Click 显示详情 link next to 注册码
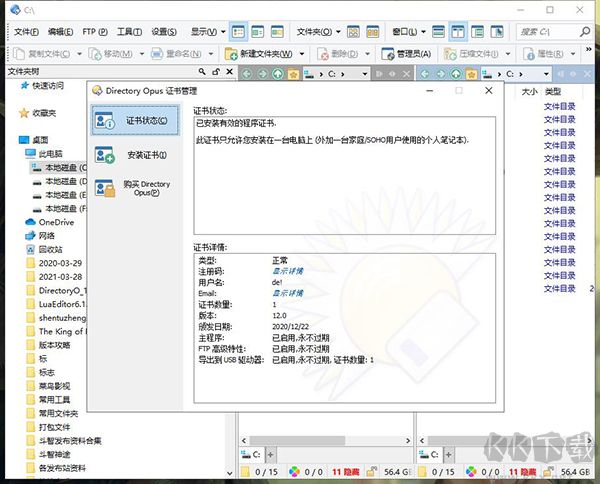The width and height of the screenshot is (600, 484). click(x=288, y=270)
